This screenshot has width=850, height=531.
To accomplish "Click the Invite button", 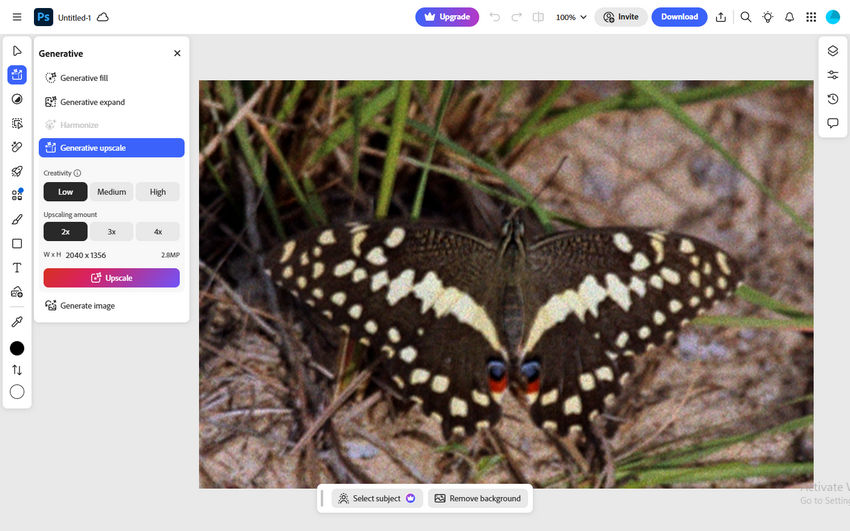I will tap(621, 17).
